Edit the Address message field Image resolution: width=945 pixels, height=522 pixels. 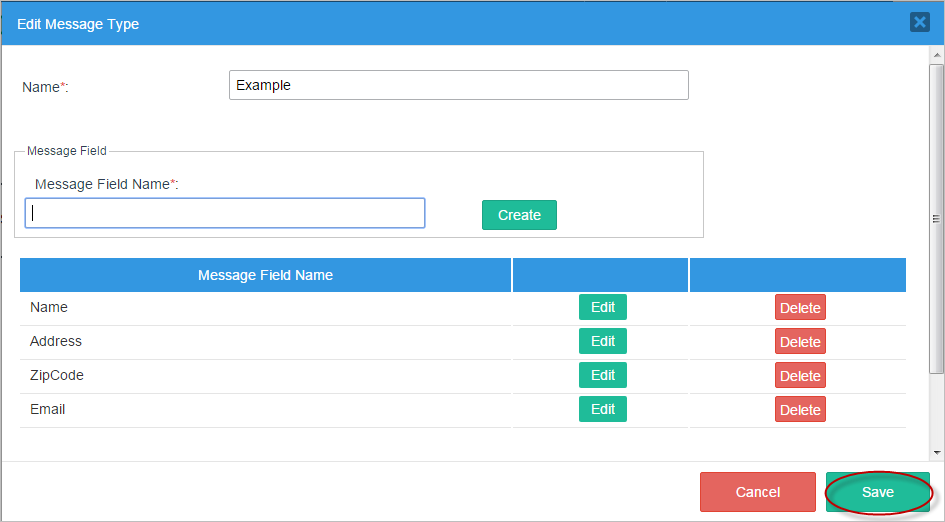pos(602,341)
